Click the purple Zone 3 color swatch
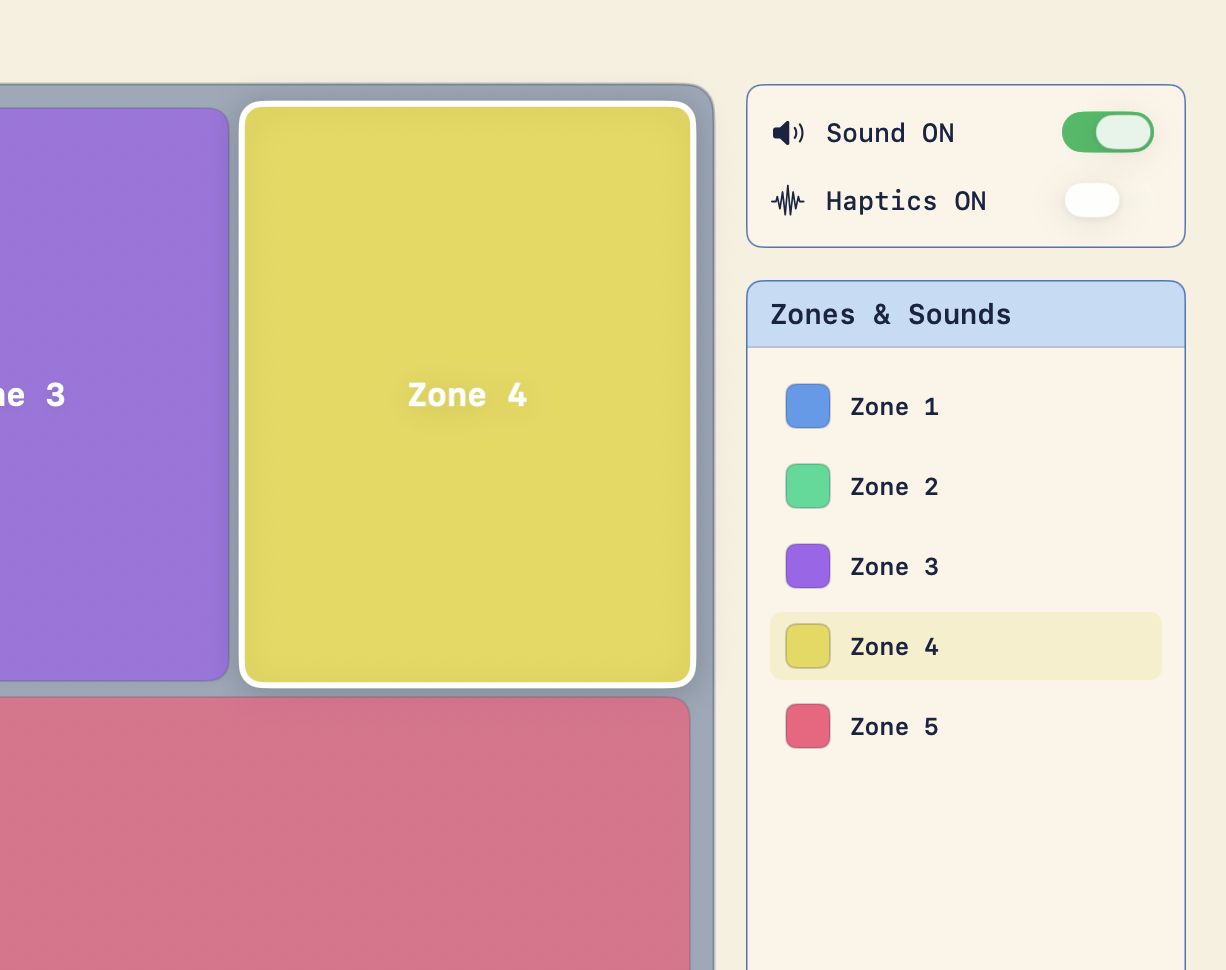Screen dimensions: 1226x970 click(808, 566)
